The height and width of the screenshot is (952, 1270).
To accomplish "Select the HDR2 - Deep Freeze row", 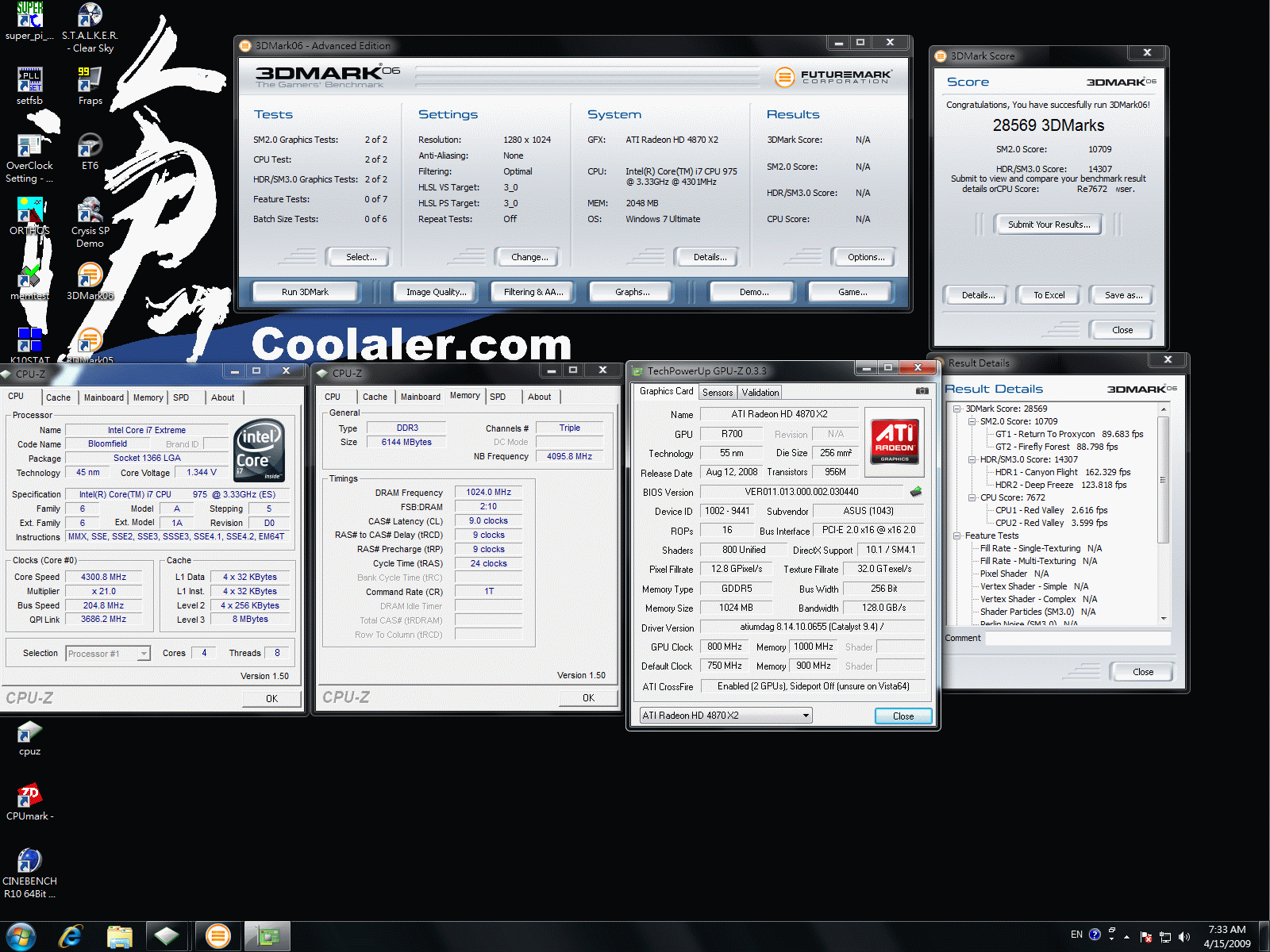I will pyautogui.click(x=1061, y=485).
